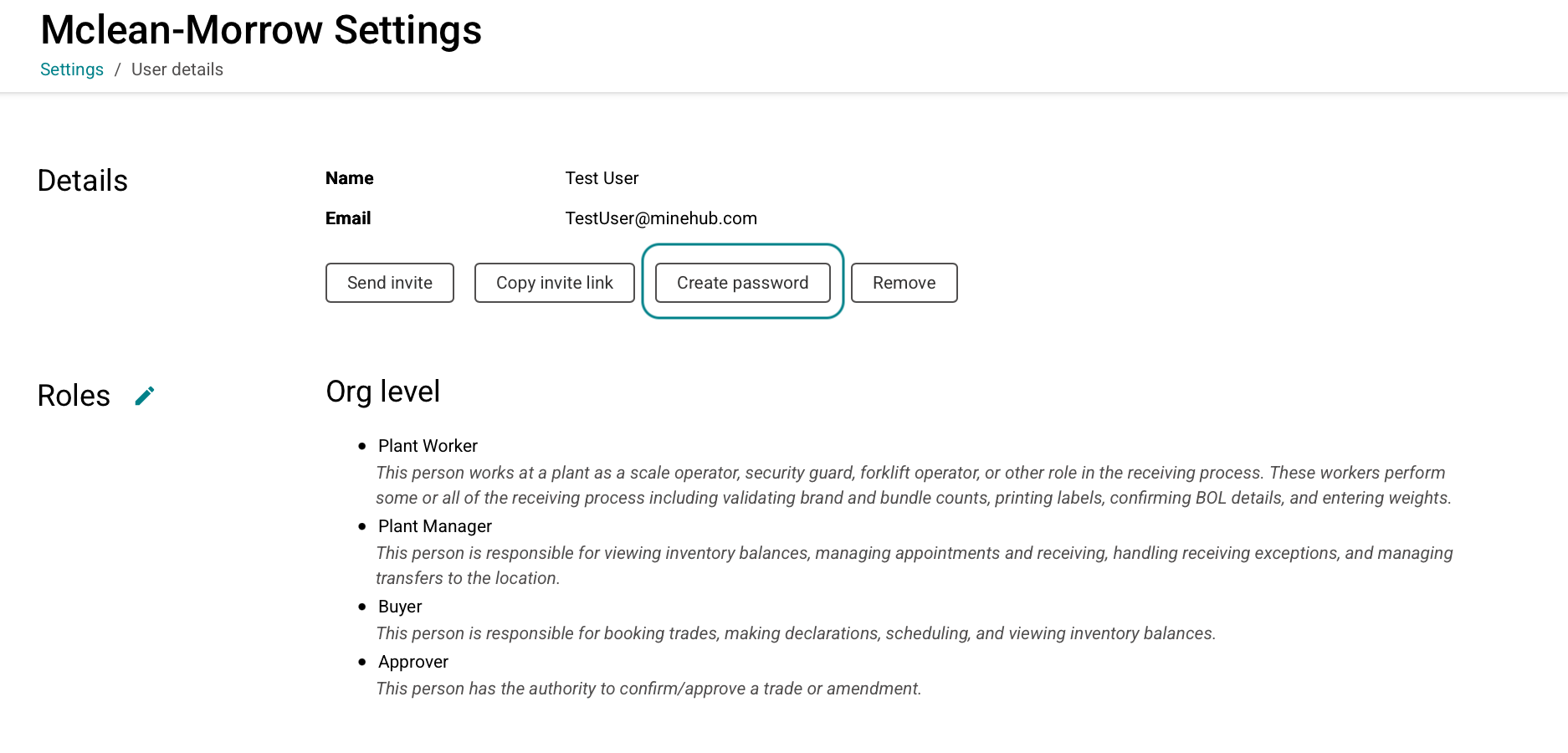This screenshot has height=753, width=1568.
Task: Click the TestUser@minehub.com email address
Action: (x=661, y=218)
